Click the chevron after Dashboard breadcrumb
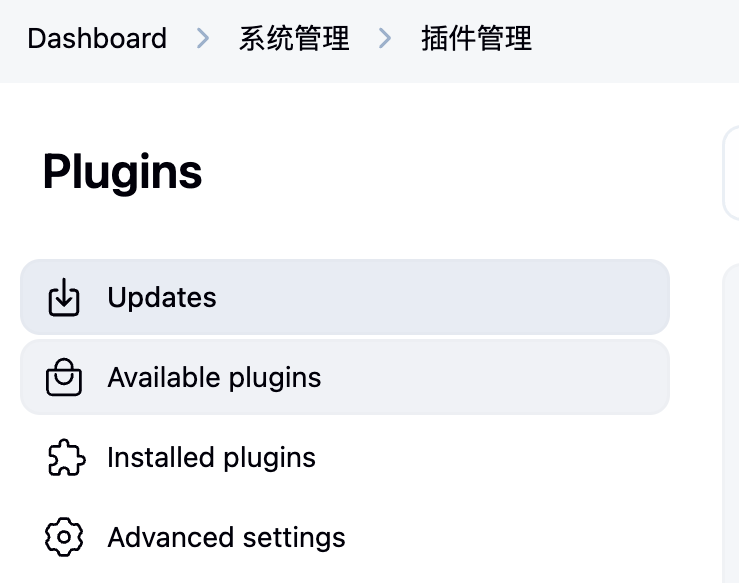The image size is (739, 583). click(203, 39)
